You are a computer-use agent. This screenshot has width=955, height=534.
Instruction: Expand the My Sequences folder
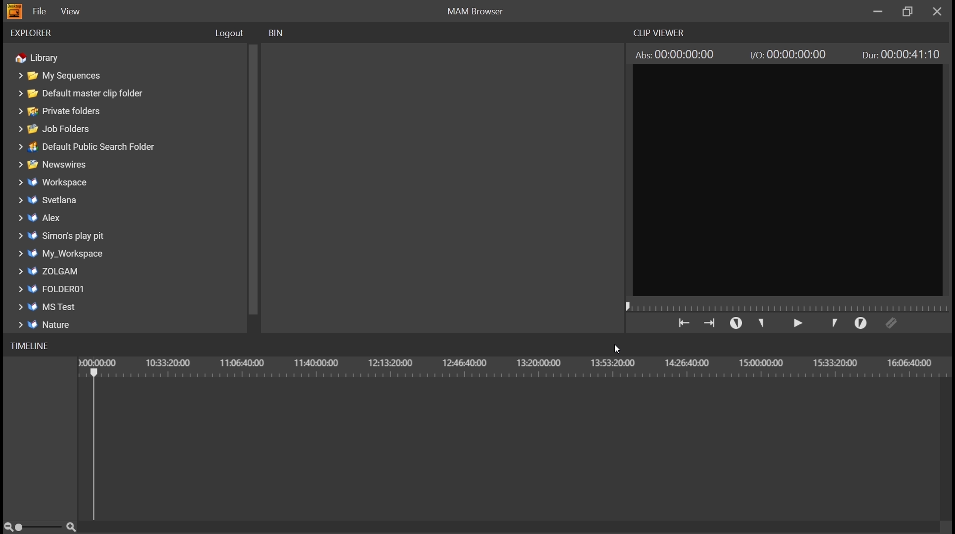coord(21,76)
